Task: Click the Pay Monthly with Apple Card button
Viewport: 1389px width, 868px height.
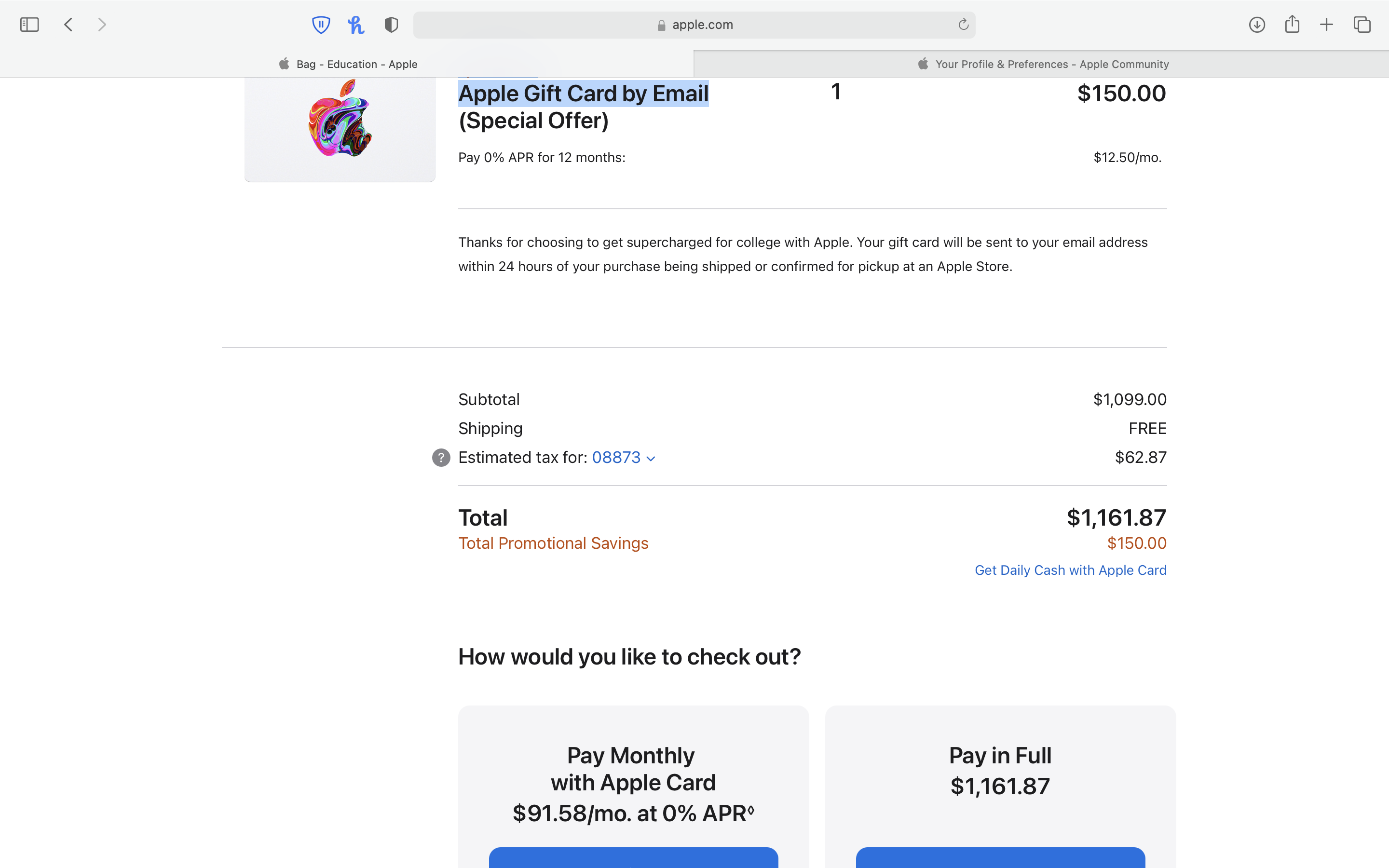Action: click(633, 858)
